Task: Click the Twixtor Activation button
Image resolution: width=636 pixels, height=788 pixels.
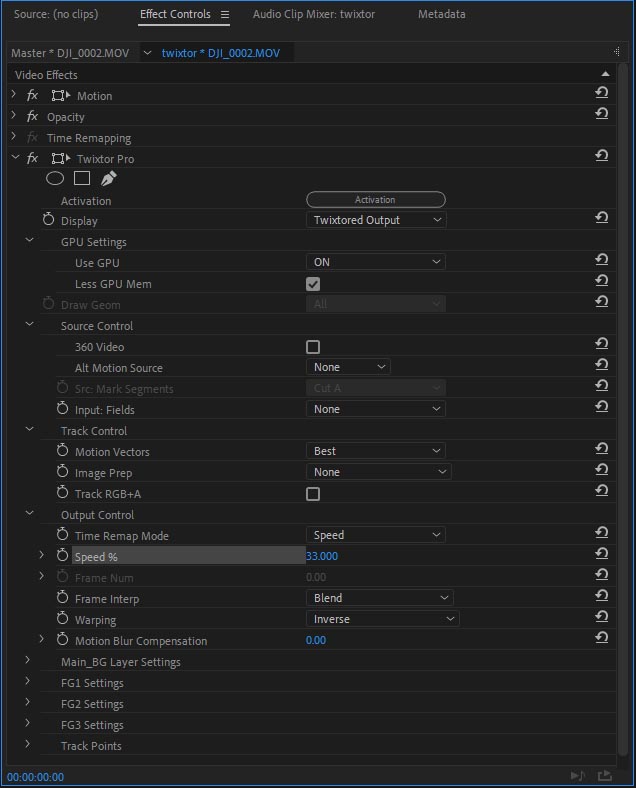Action: click(376, 200)
